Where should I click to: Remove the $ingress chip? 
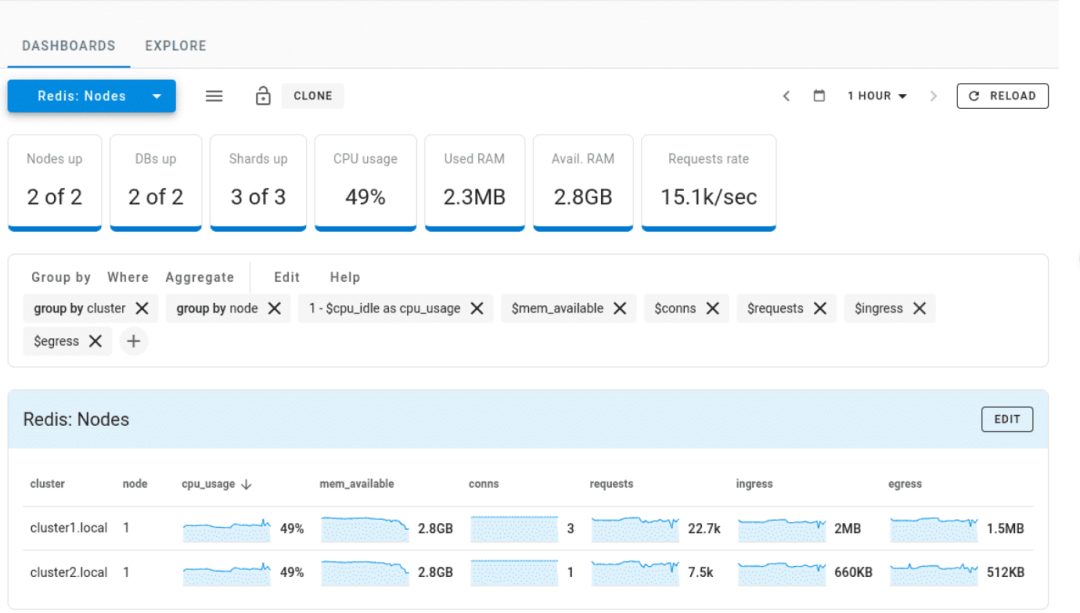tap(920, 309)
